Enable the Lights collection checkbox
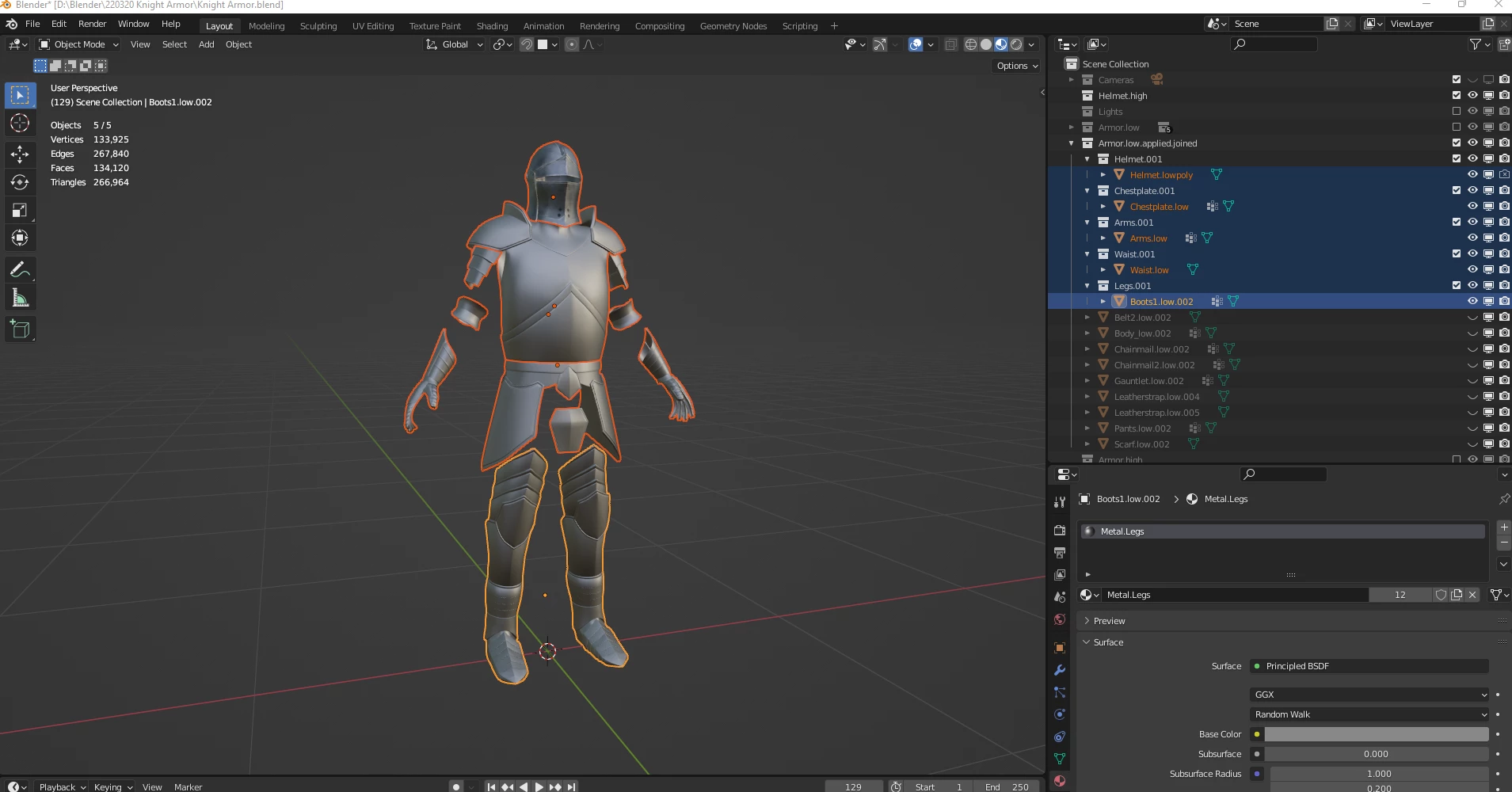The height and width of the screenshot is (792, 1512). [x=1456, y=112]
